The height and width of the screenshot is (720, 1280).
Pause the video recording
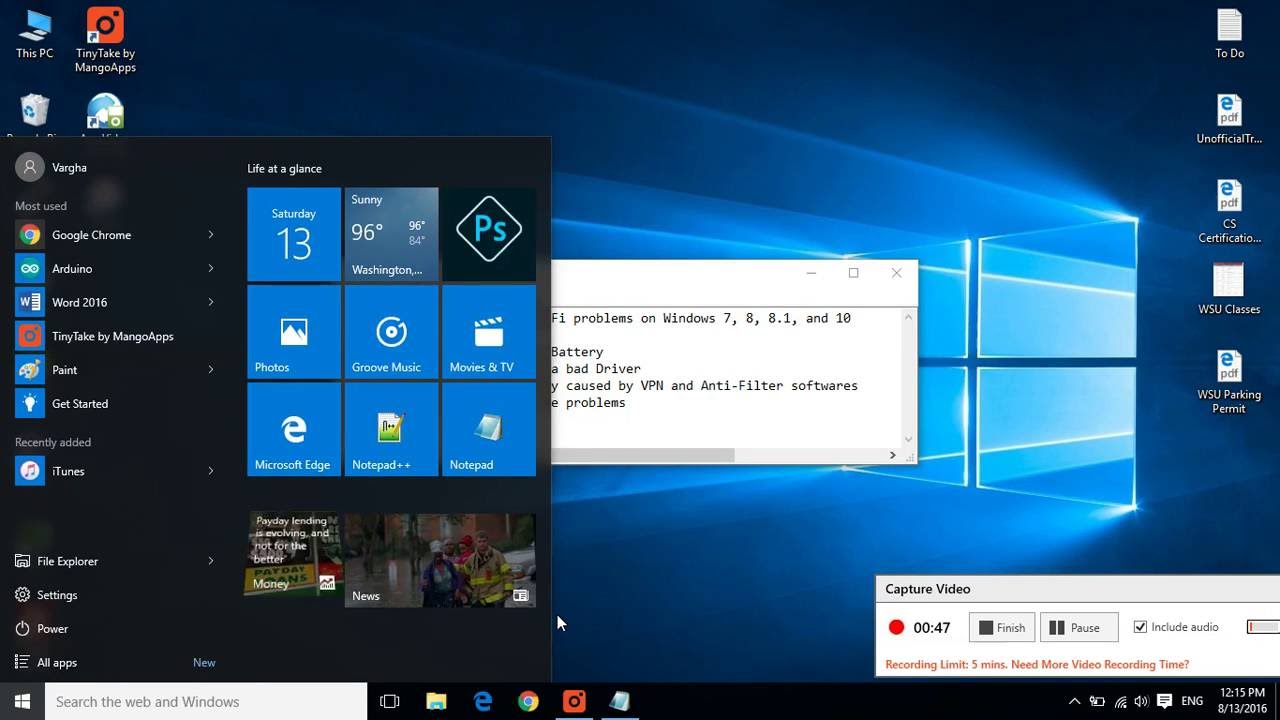1079,628
